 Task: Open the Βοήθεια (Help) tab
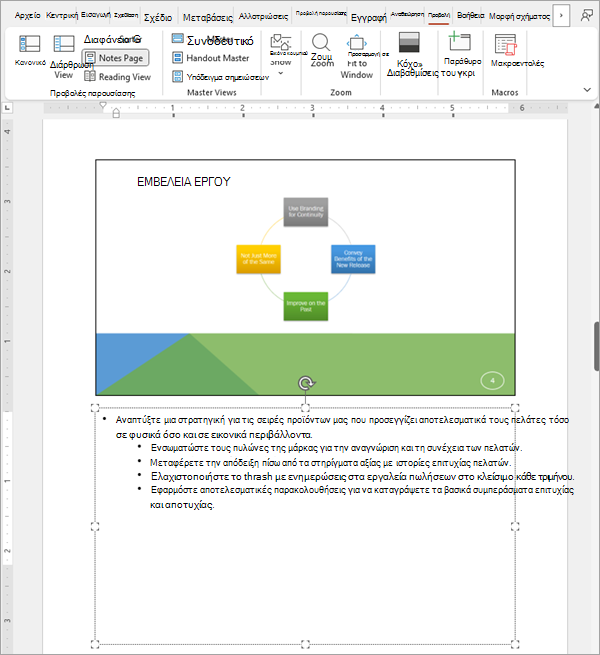coord(470,15)
